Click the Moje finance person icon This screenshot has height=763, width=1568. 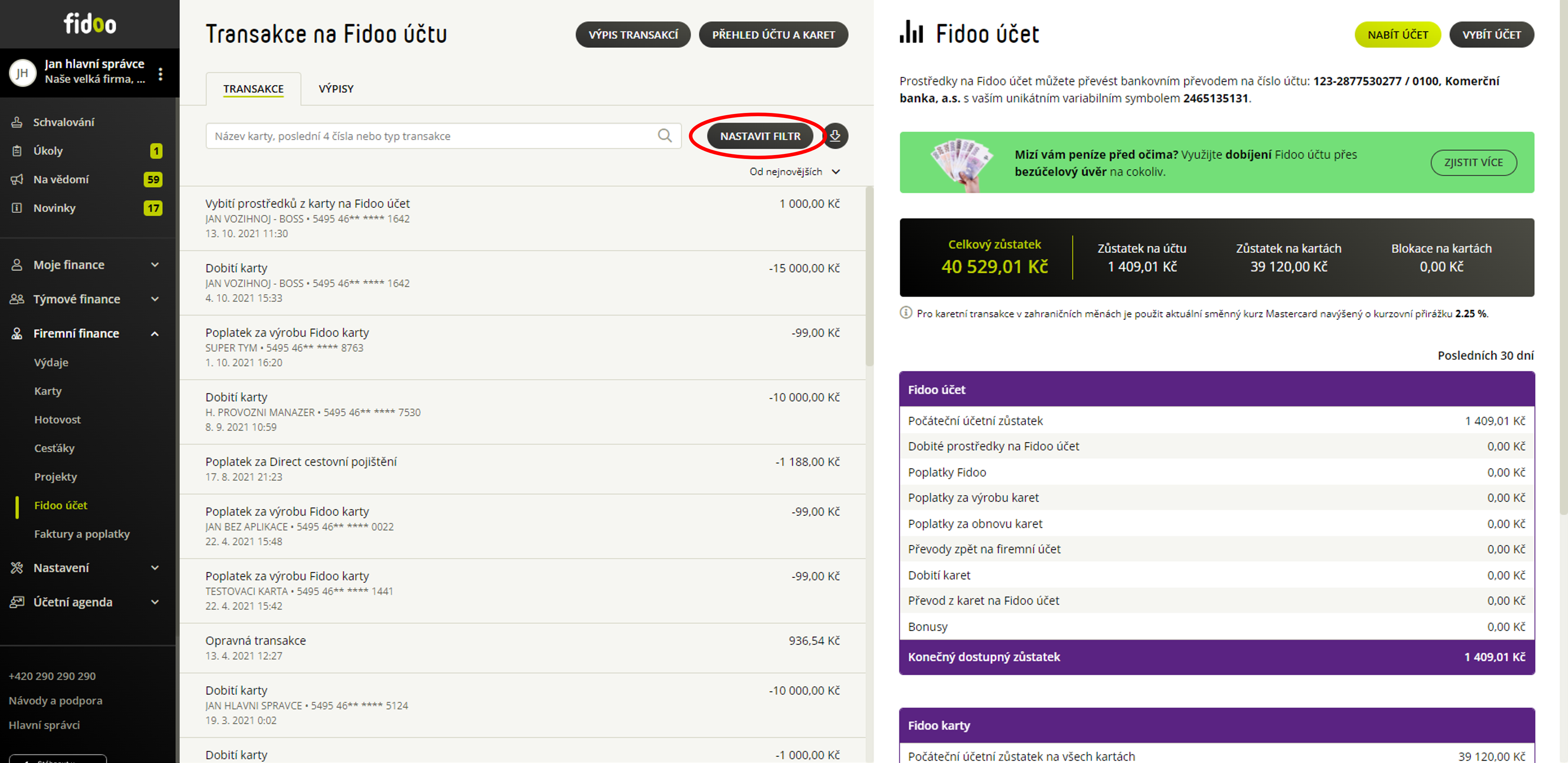pos(17,265)
